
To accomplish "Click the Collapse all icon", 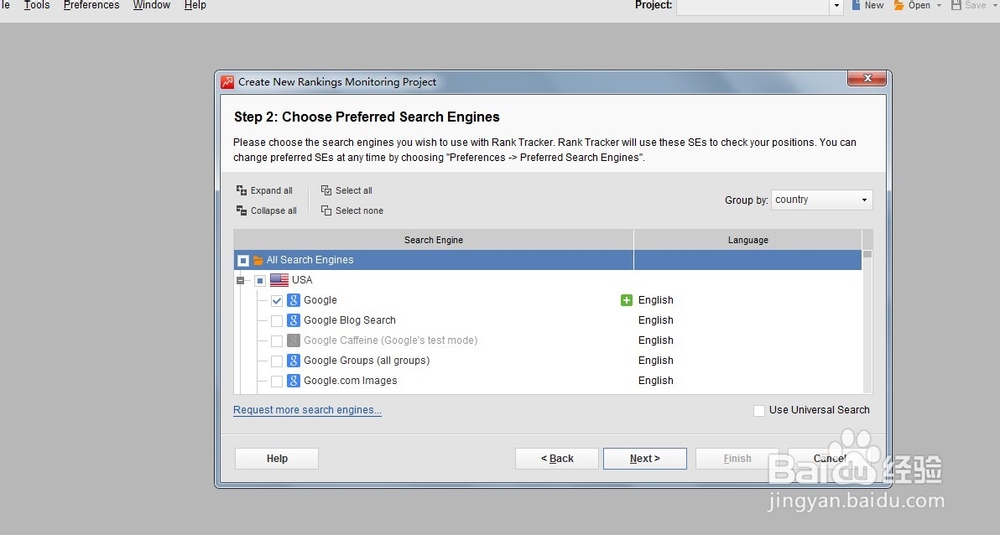I will pos(241,210).
